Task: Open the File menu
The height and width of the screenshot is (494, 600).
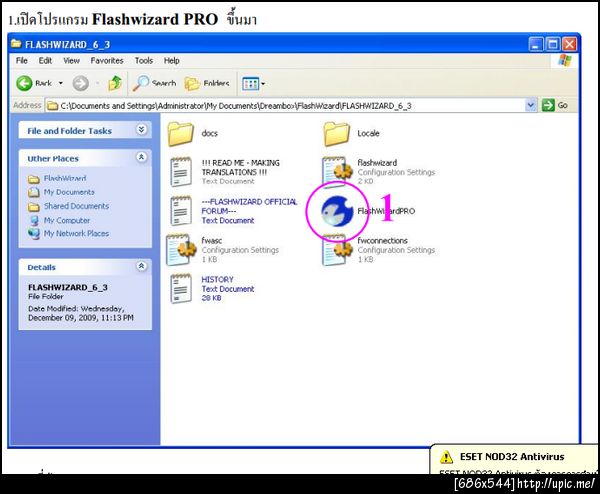Action: click(x=21, y=60)
